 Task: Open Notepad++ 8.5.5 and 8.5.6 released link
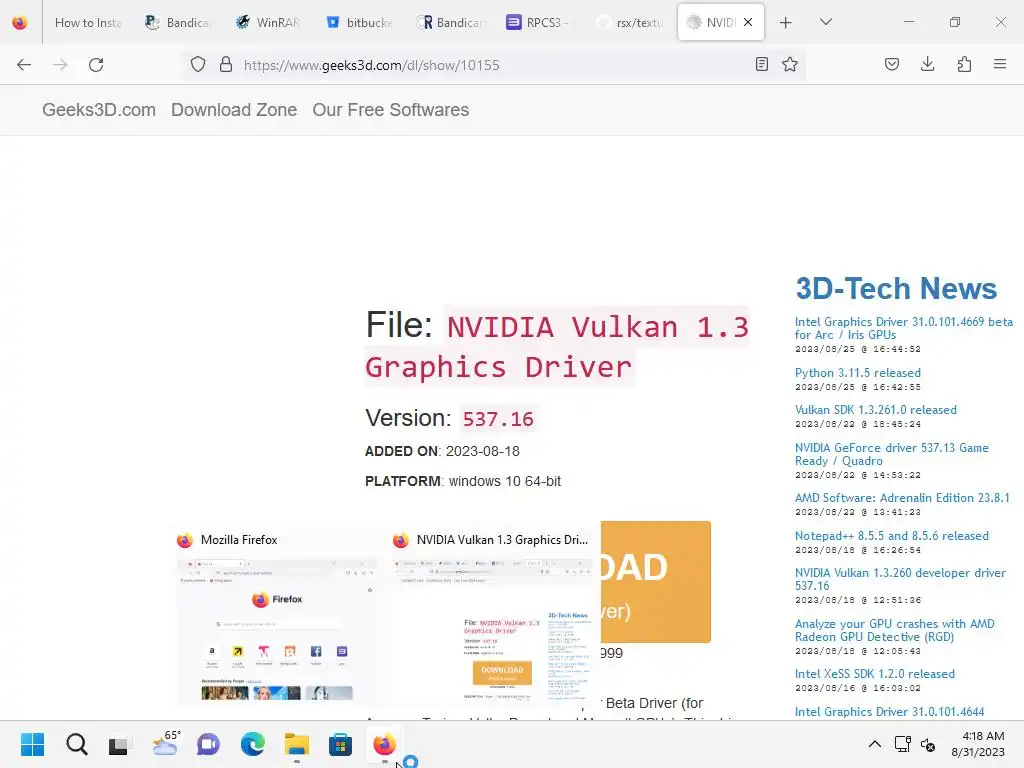pos(891,536)
